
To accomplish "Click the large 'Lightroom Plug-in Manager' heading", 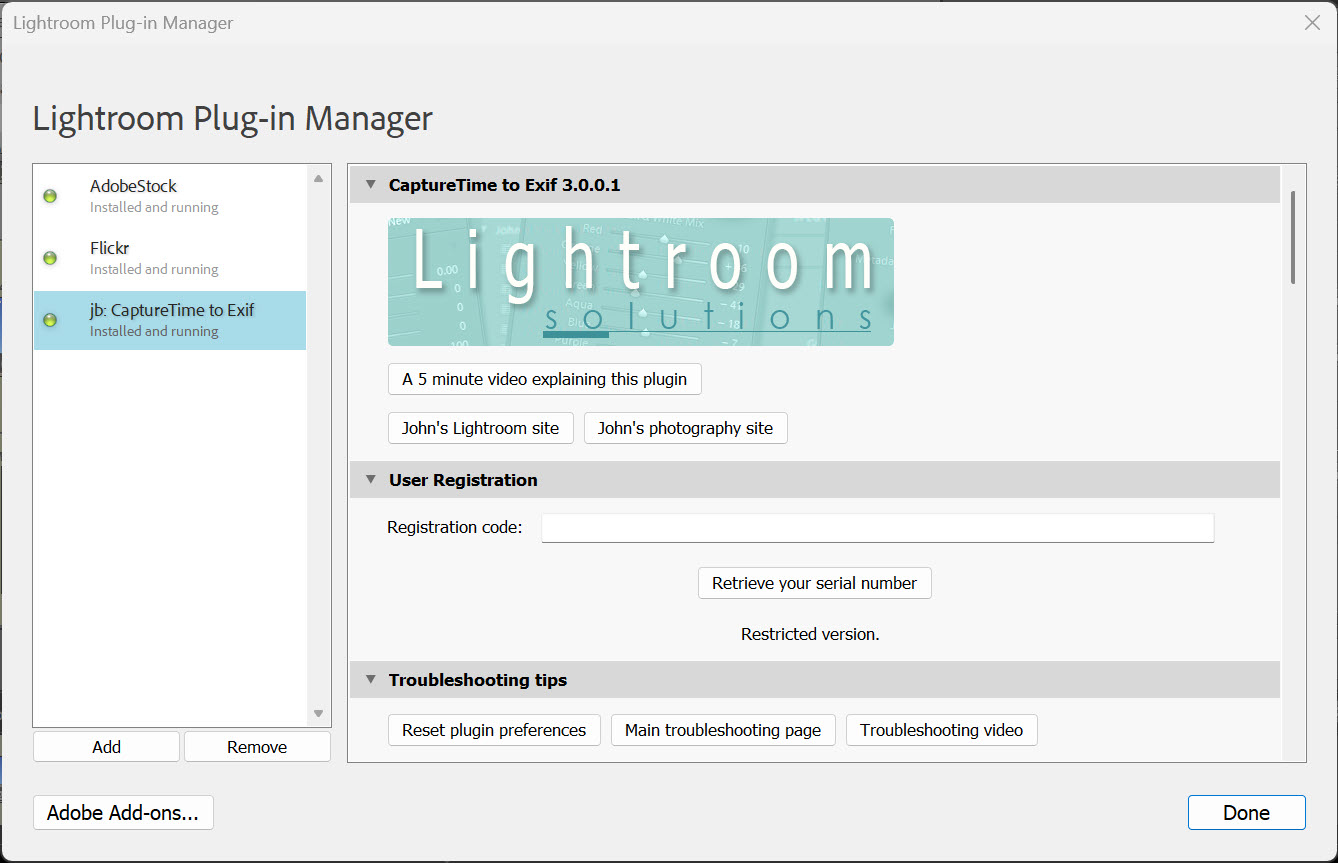I will [233, 118].
